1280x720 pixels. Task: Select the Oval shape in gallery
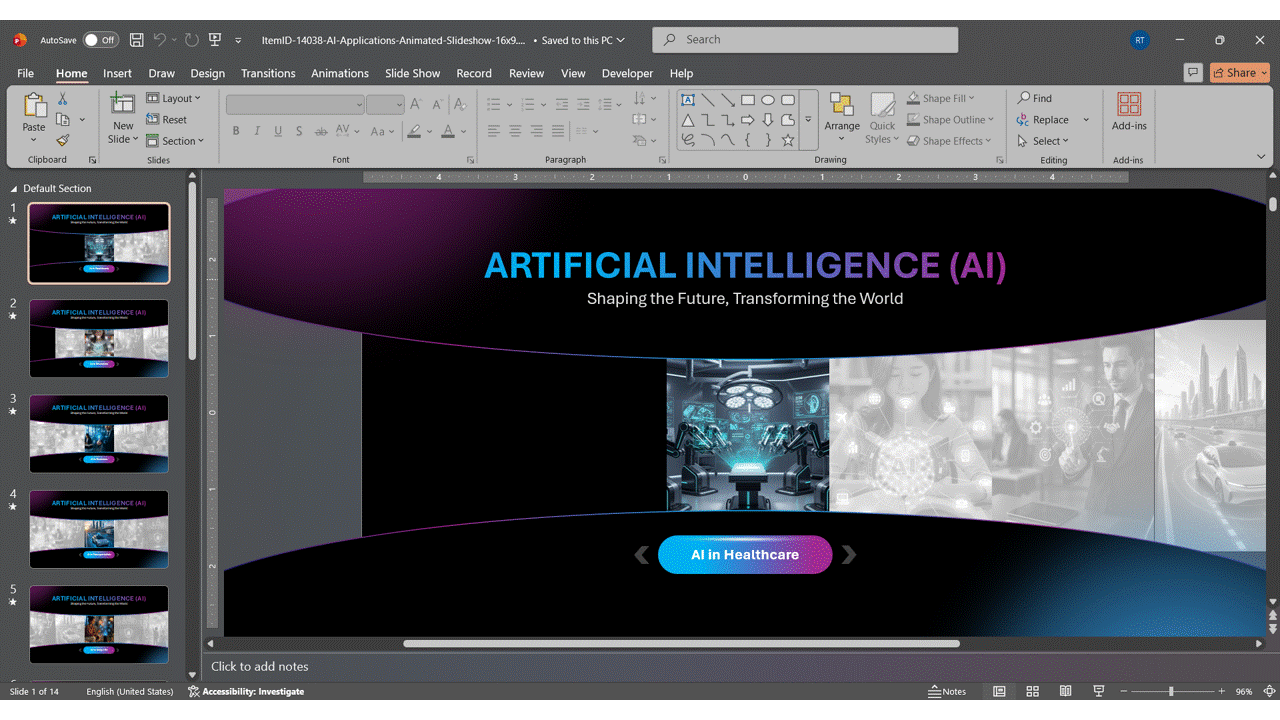[x=768, y=100]
